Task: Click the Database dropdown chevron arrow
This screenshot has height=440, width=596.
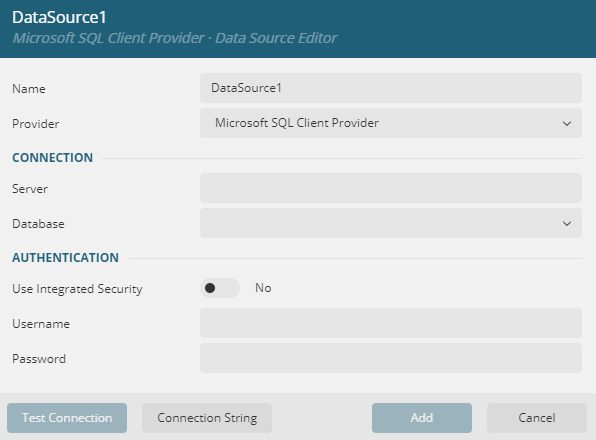Action: coord(567,223)
